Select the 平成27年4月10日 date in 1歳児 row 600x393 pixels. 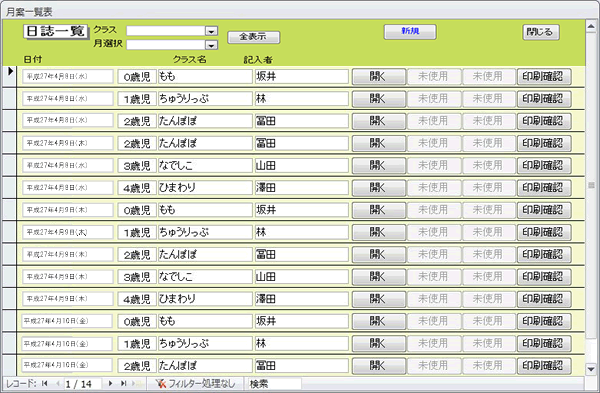(x=67, y=343)
